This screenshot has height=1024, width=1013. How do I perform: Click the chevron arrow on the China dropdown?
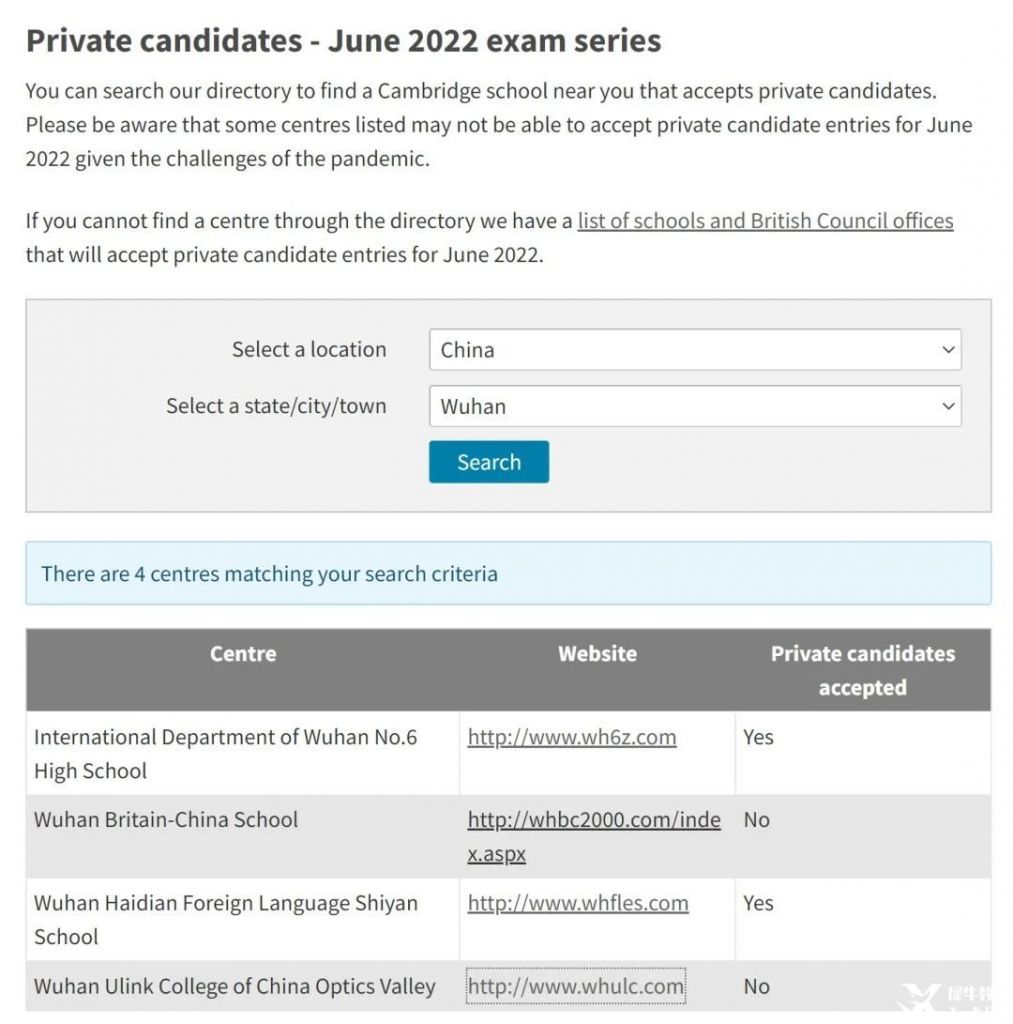tap(948, 349)
